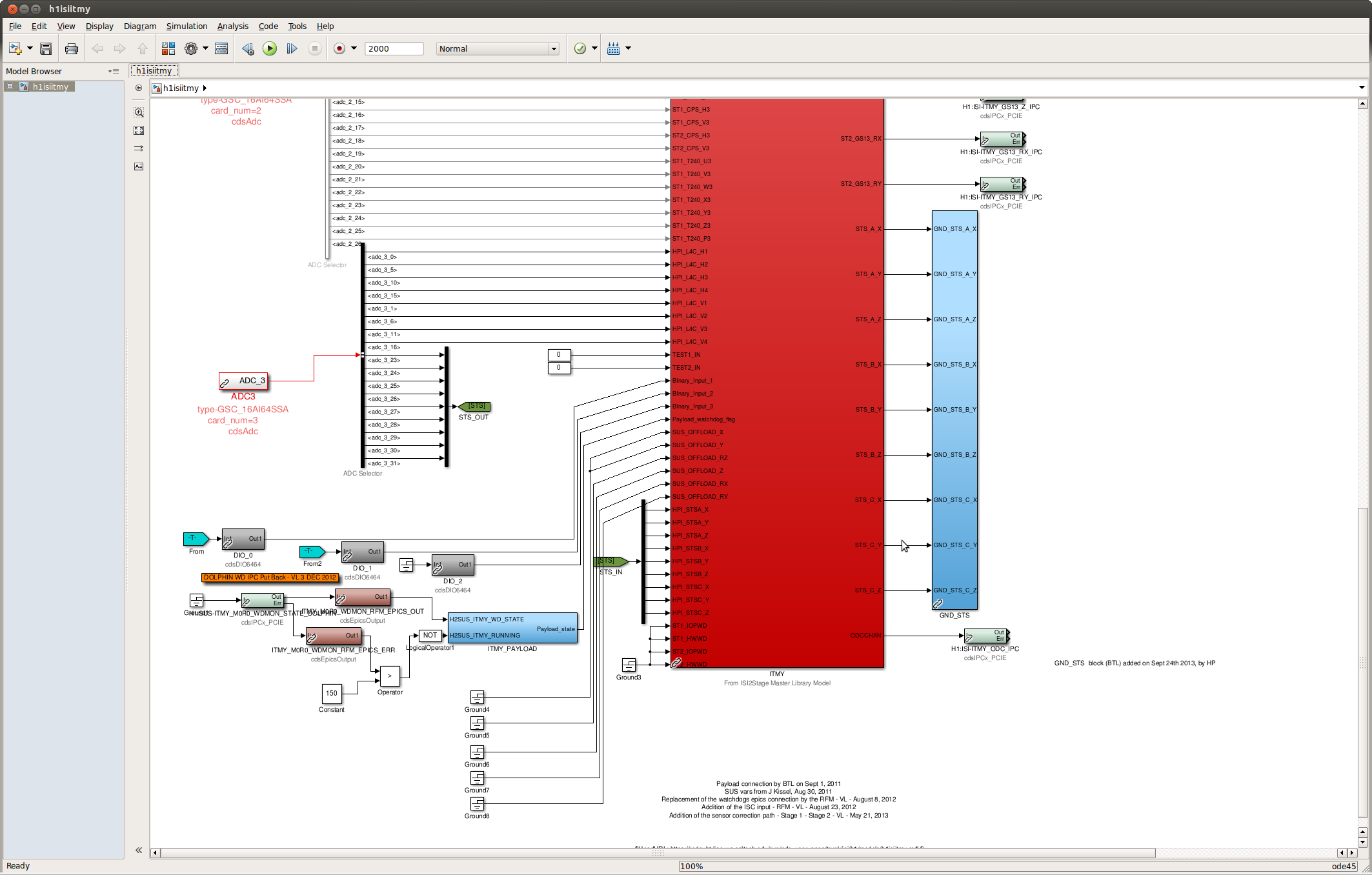Click the Model Advisor checkmark icon
1372x875 pixels.
580,48
